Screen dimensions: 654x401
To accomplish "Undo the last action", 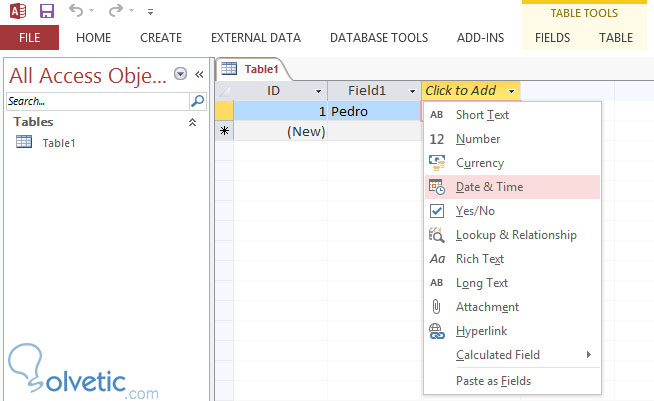I will [76, 10].
